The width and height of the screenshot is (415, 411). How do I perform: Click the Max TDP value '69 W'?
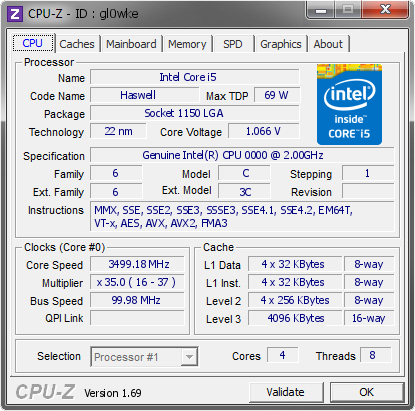point(277,95)
